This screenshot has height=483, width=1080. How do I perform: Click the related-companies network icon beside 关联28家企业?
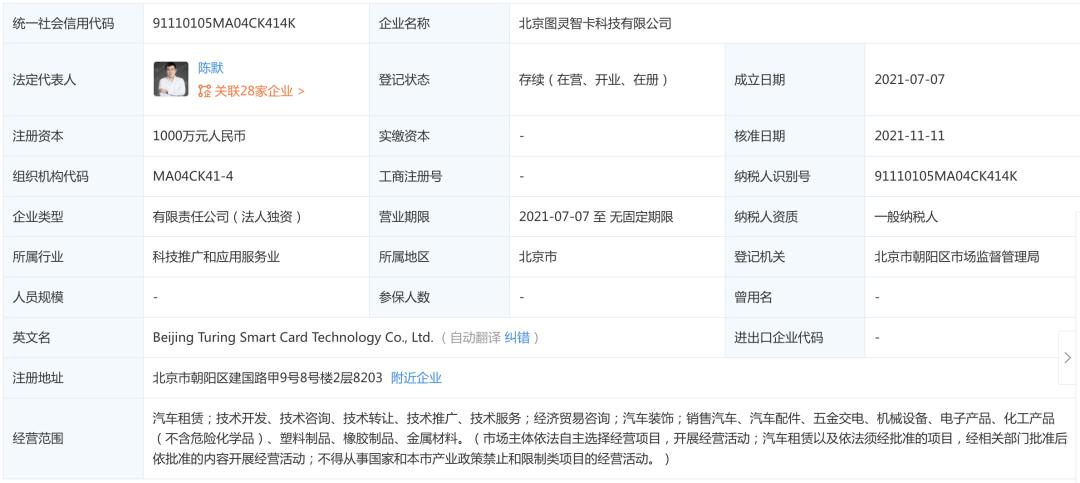tap(205, 91)
